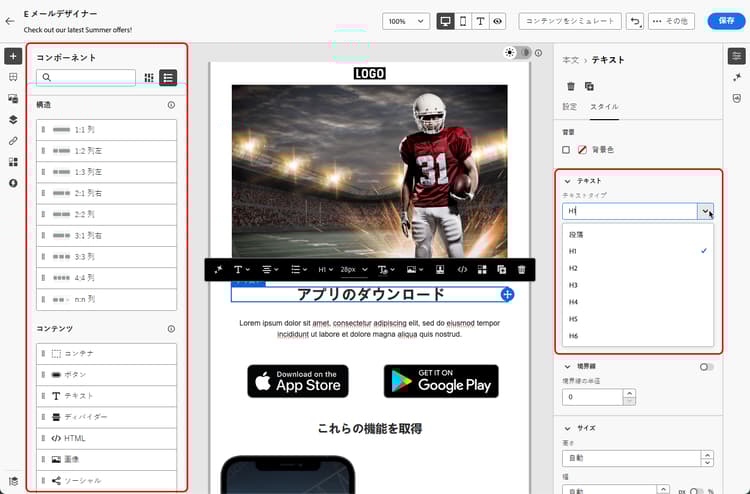This screenshot has width=750, height=494.
Task: Select the 1:1 列 structure item
Action: (x=106, y=130)
